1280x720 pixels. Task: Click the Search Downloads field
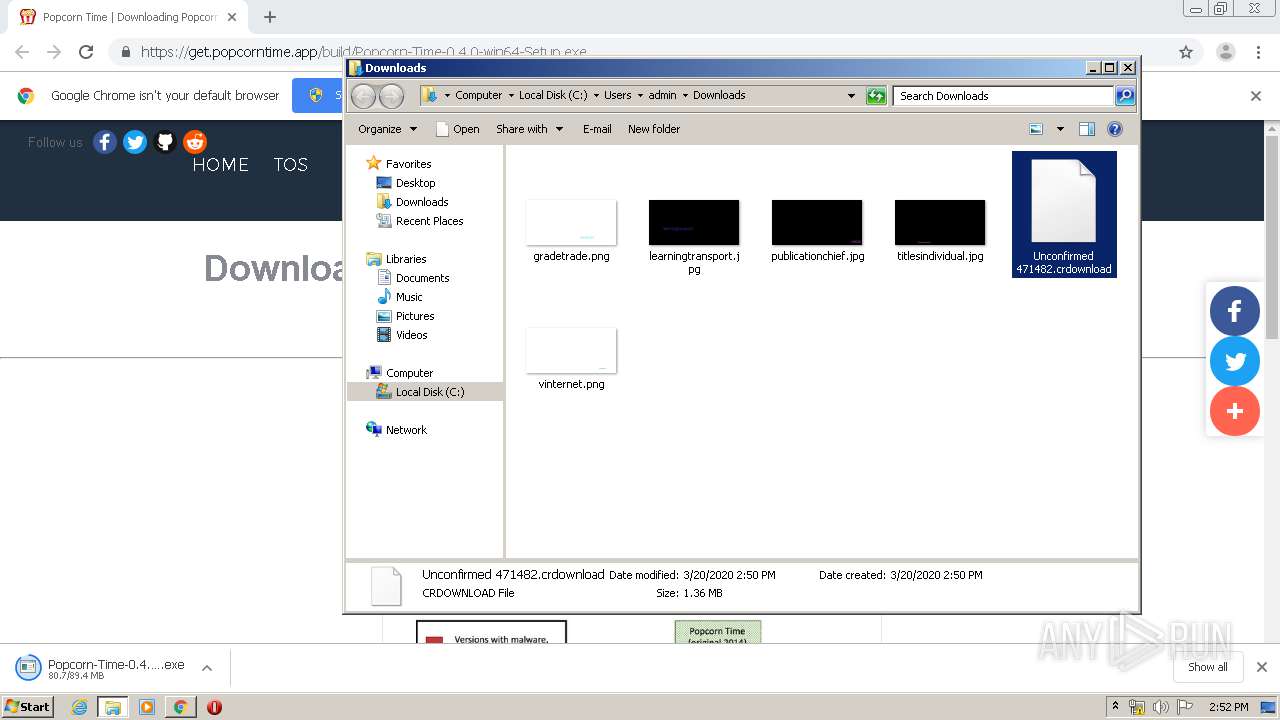click(1003, 96)
